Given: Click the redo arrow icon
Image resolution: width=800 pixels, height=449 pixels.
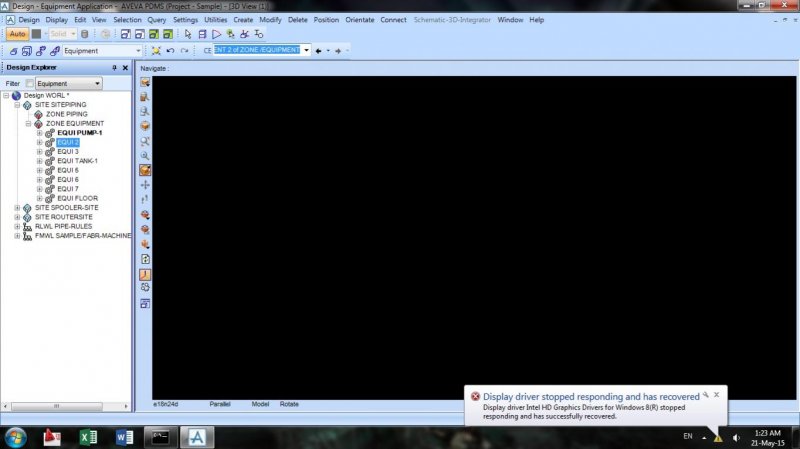Looking at the screenshot, I should point(184,51).
